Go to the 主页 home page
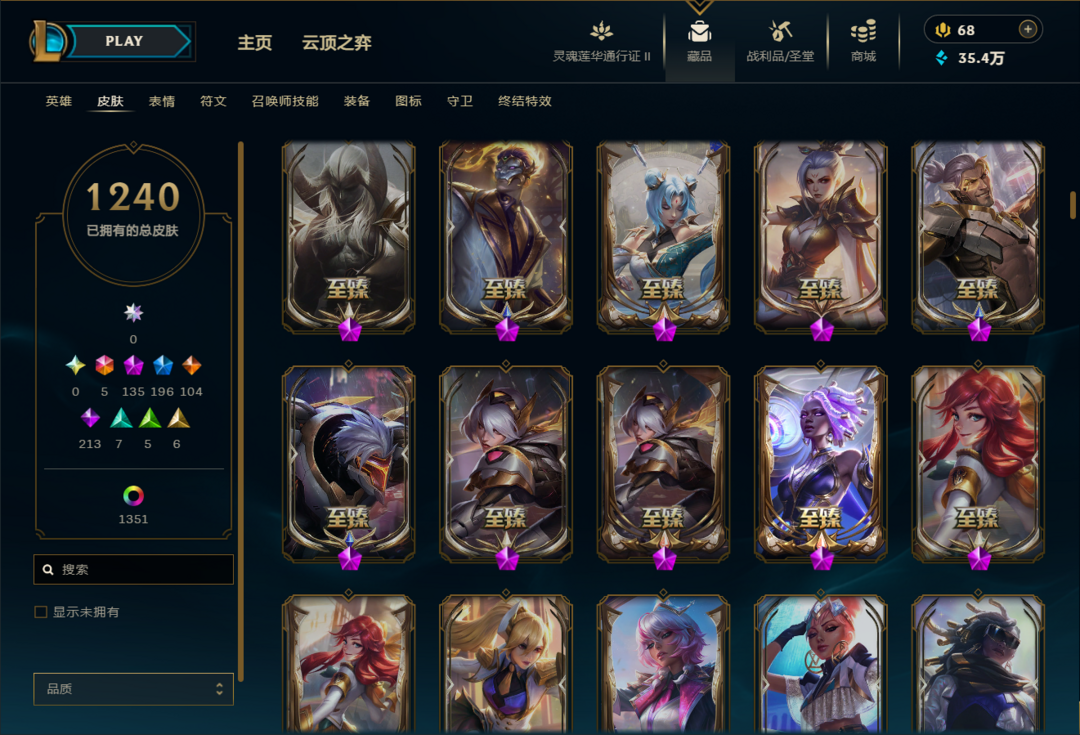The width and height of the screenshot is (1080, 735). [255, 43]
